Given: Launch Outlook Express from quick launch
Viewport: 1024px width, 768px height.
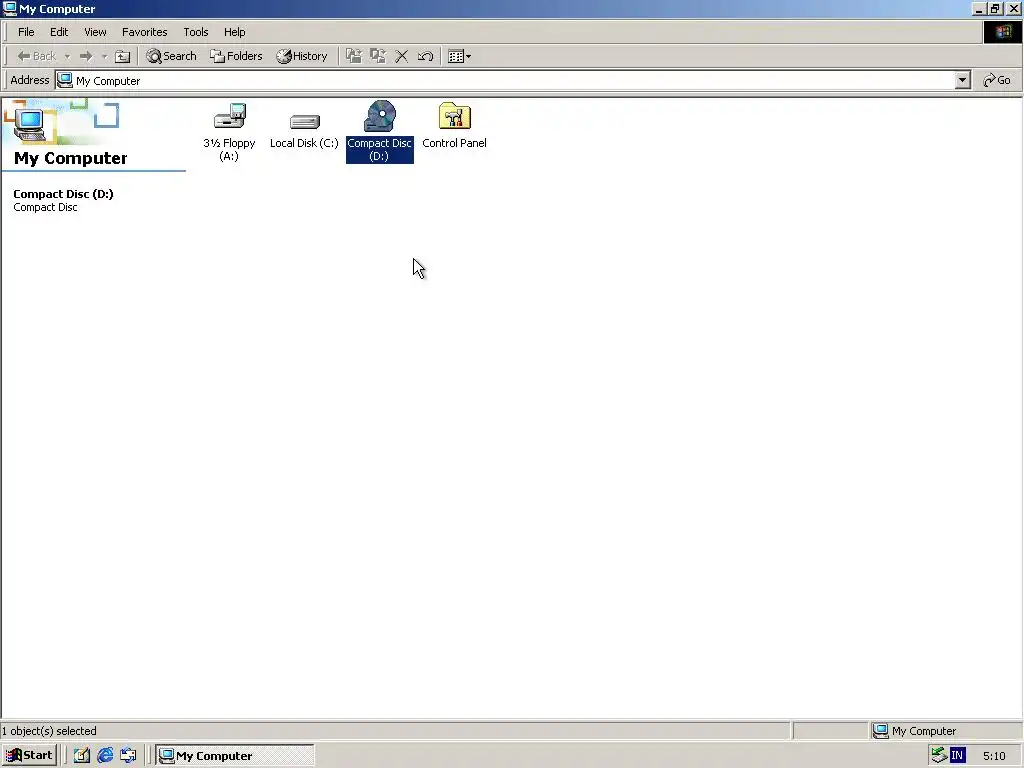Looking at the screenshot, I should pos(128,756).
